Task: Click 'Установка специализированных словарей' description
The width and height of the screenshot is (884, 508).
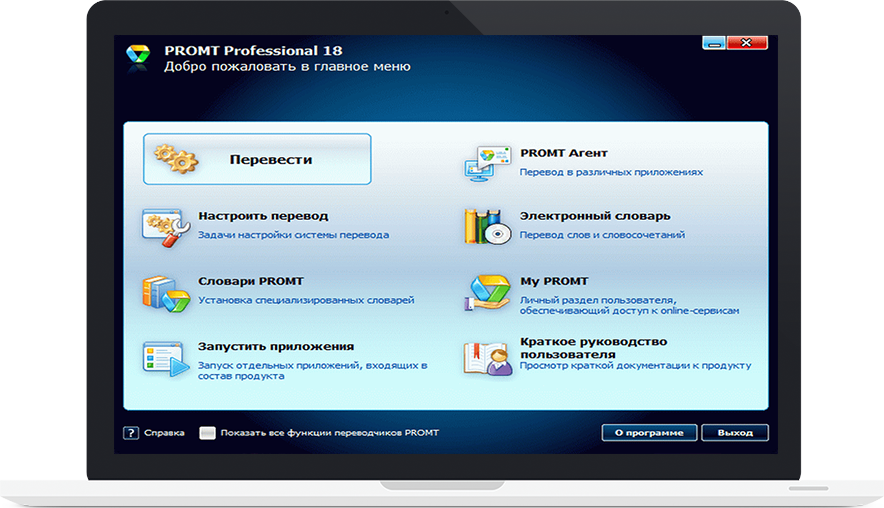Action: (x=306, y=300)
